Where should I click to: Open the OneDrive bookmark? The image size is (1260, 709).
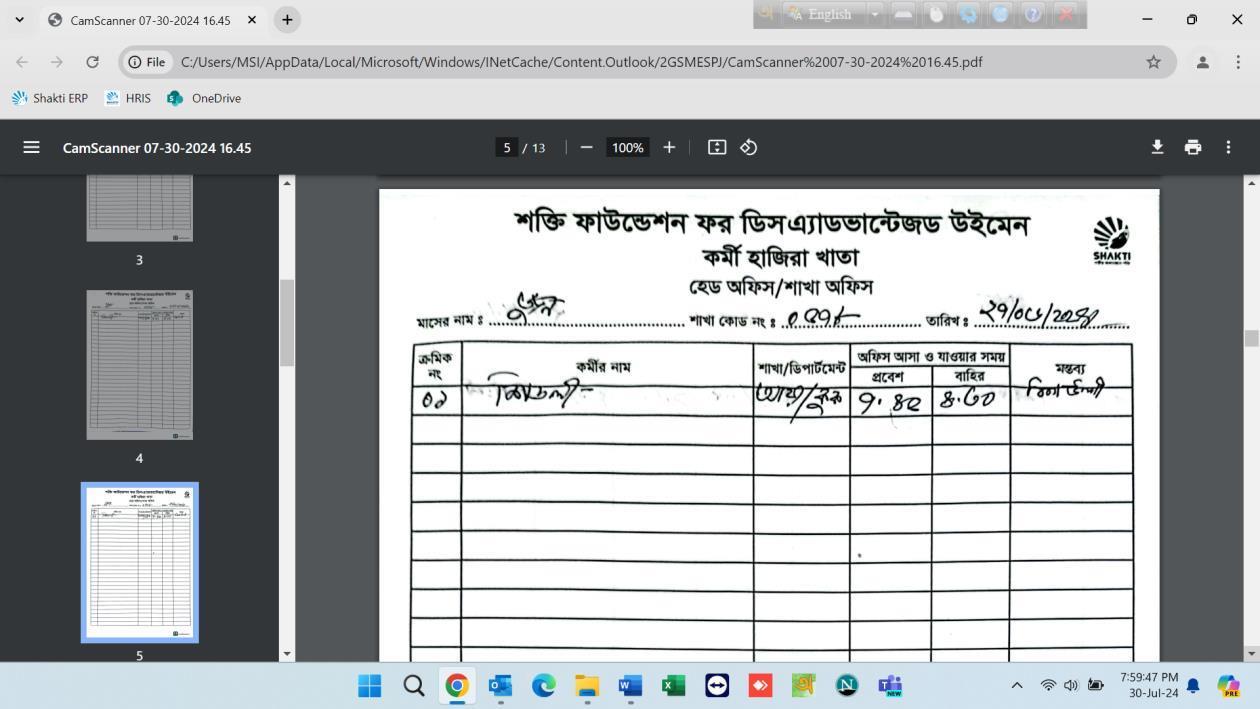point(204,98)
